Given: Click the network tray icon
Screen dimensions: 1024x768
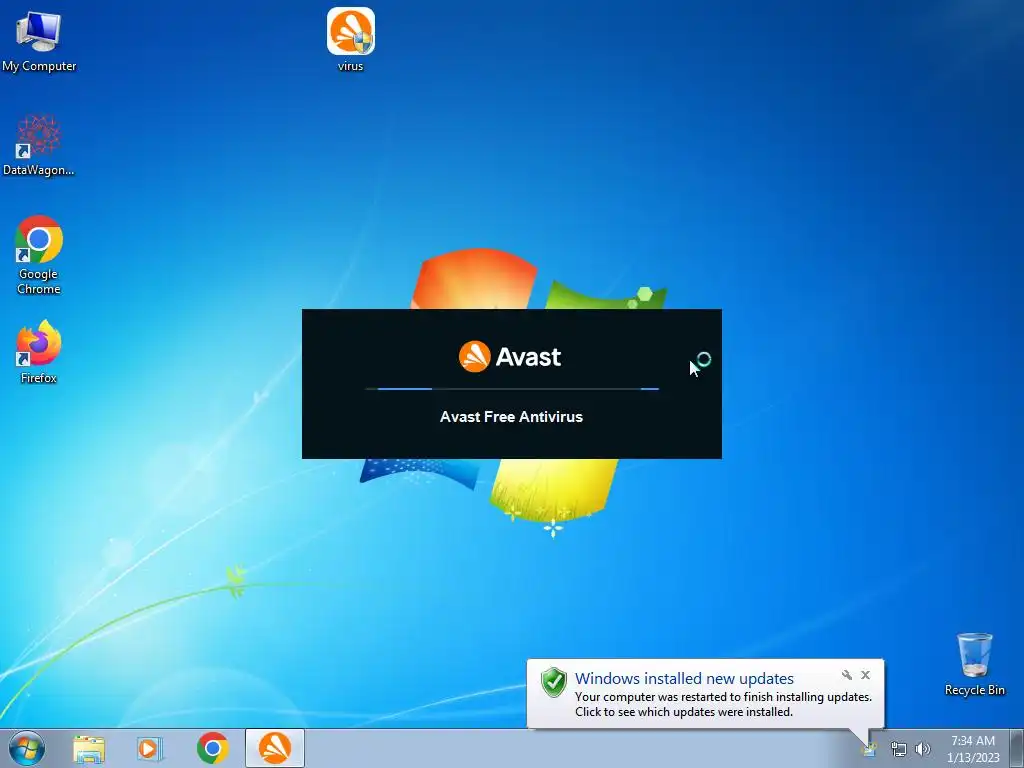Looking at the screenshot, I should pyautogui.click(x=899, y=749).
